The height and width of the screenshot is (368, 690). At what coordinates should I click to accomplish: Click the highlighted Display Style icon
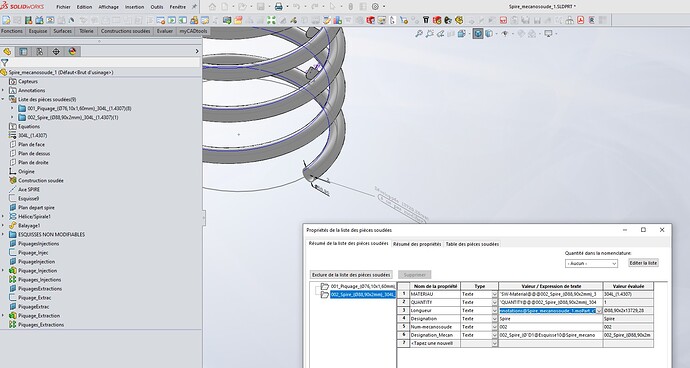tap(478, 33)
